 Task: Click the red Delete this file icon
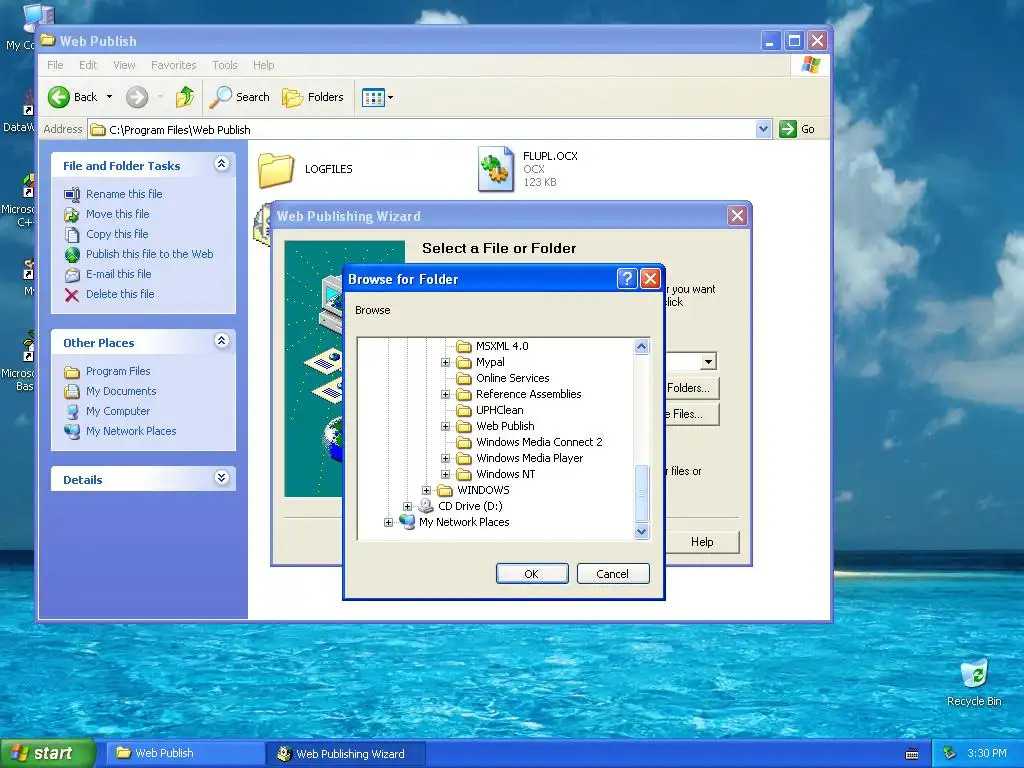pyautogui.click(x=72, y=295)
